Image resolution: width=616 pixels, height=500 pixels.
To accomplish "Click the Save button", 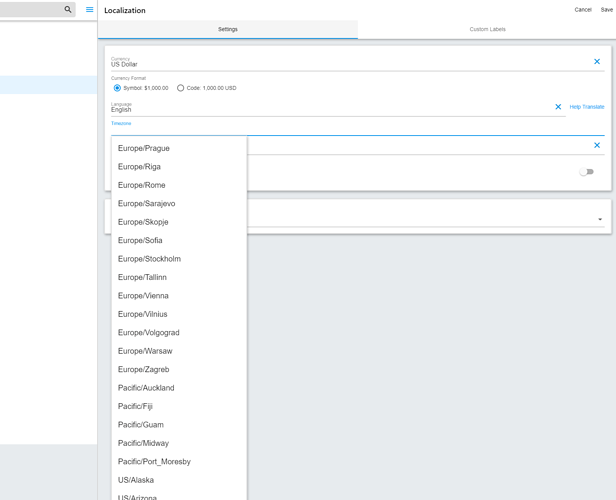I will pos(607,10).
